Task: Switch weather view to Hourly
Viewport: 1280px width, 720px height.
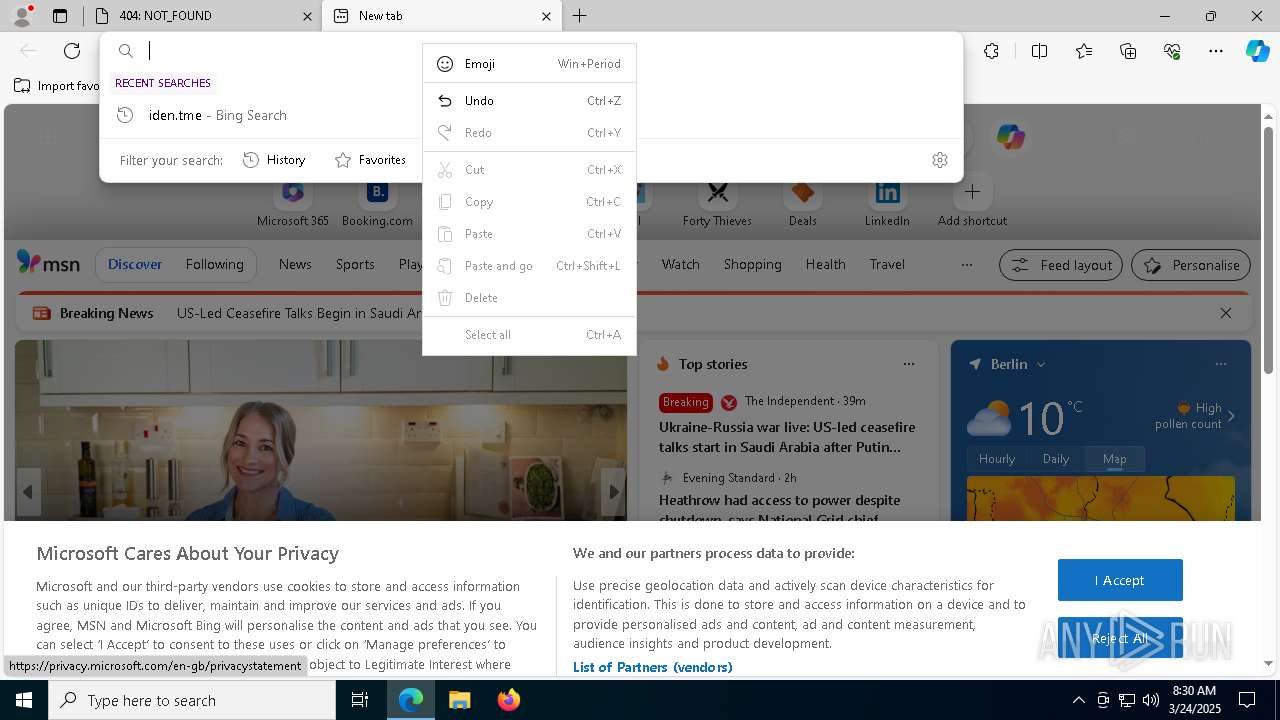Action: click(997, 459)
